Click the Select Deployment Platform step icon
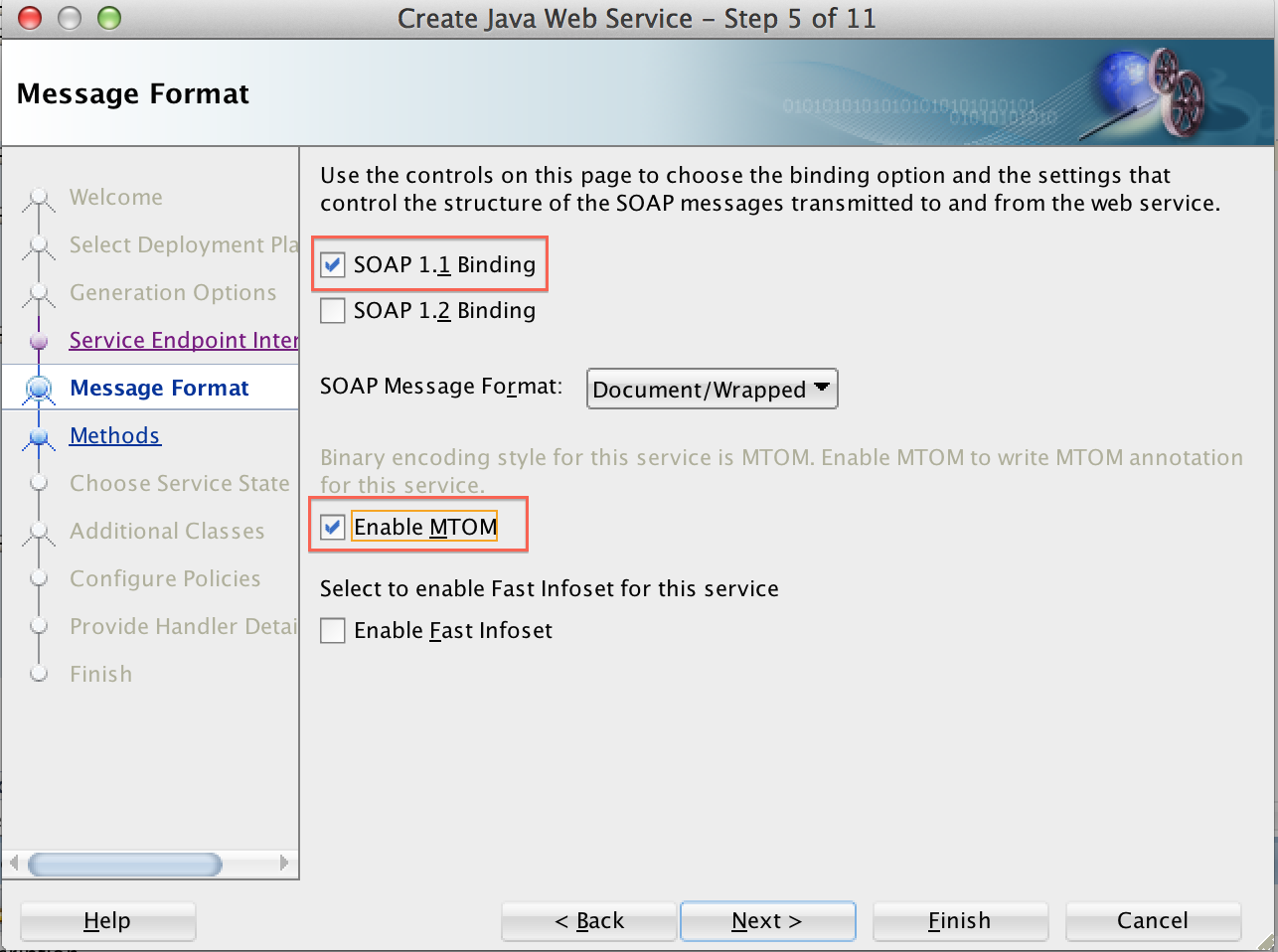 (x=38, y=244)
